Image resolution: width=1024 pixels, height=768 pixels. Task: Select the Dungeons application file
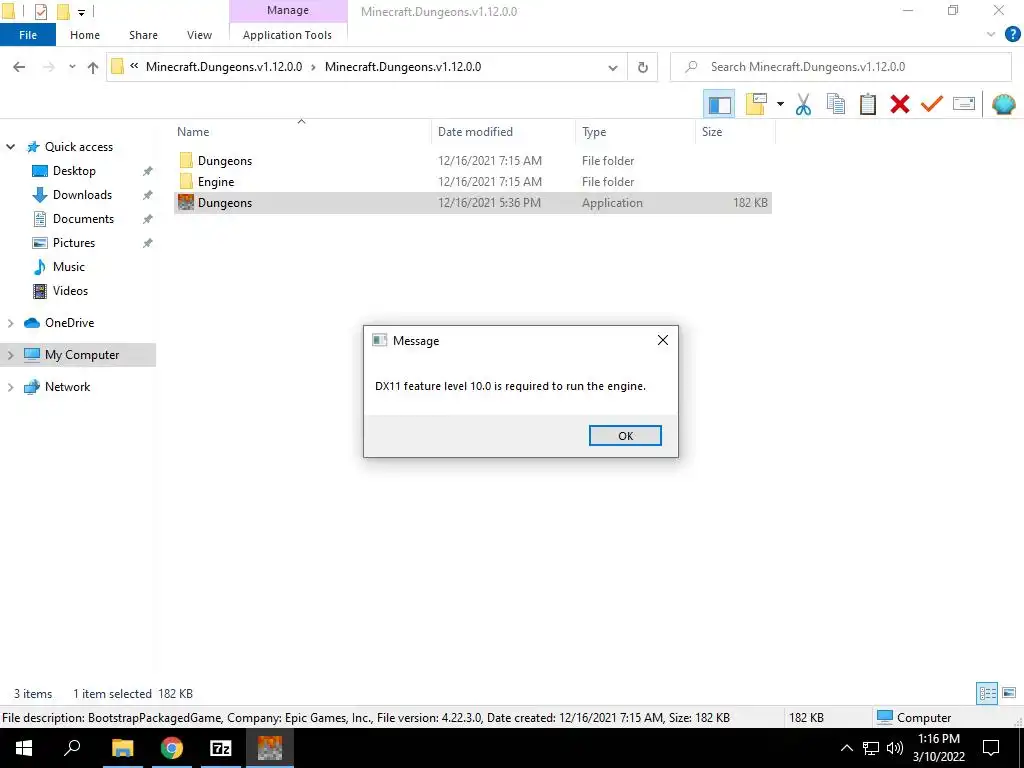tap(473, 202)
